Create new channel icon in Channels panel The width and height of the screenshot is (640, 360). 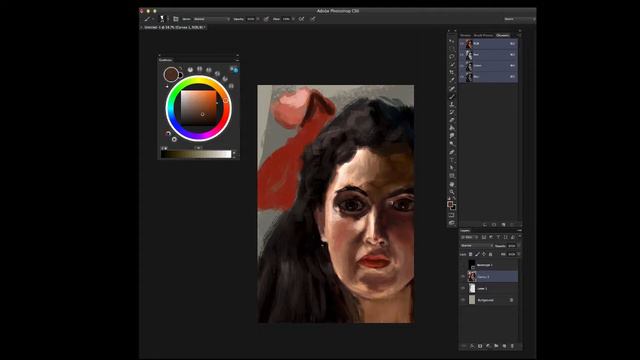point(504,224)
